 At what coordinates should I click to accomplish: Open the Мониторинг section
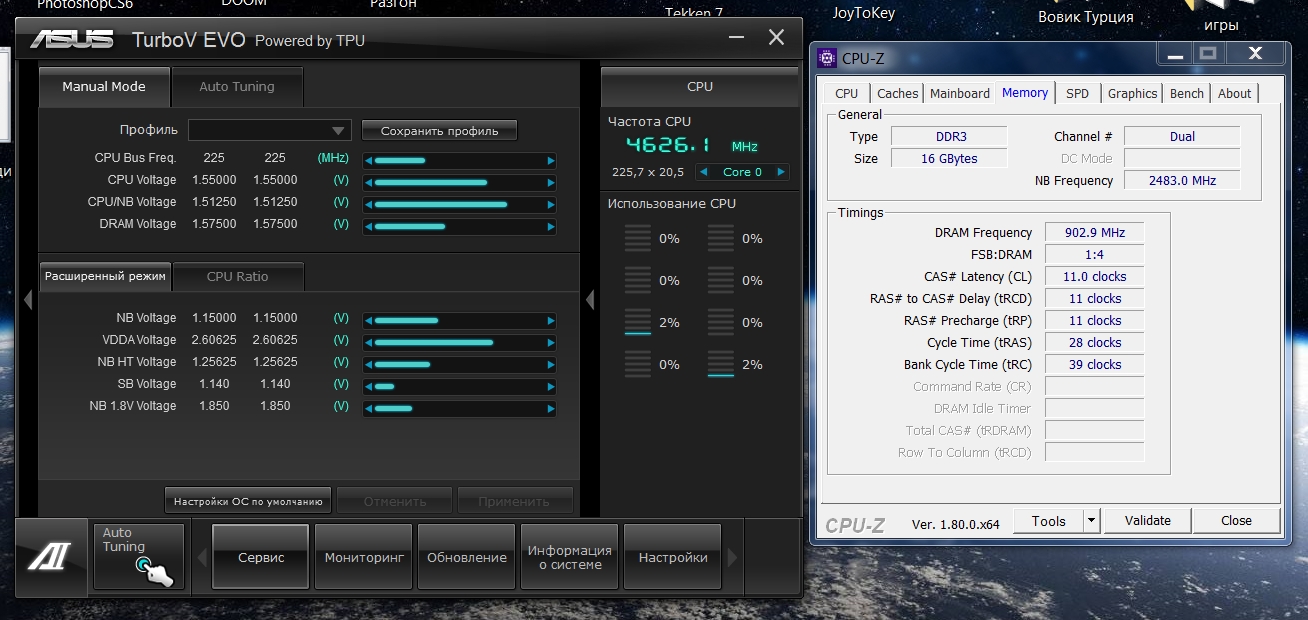tap(364, 557)
